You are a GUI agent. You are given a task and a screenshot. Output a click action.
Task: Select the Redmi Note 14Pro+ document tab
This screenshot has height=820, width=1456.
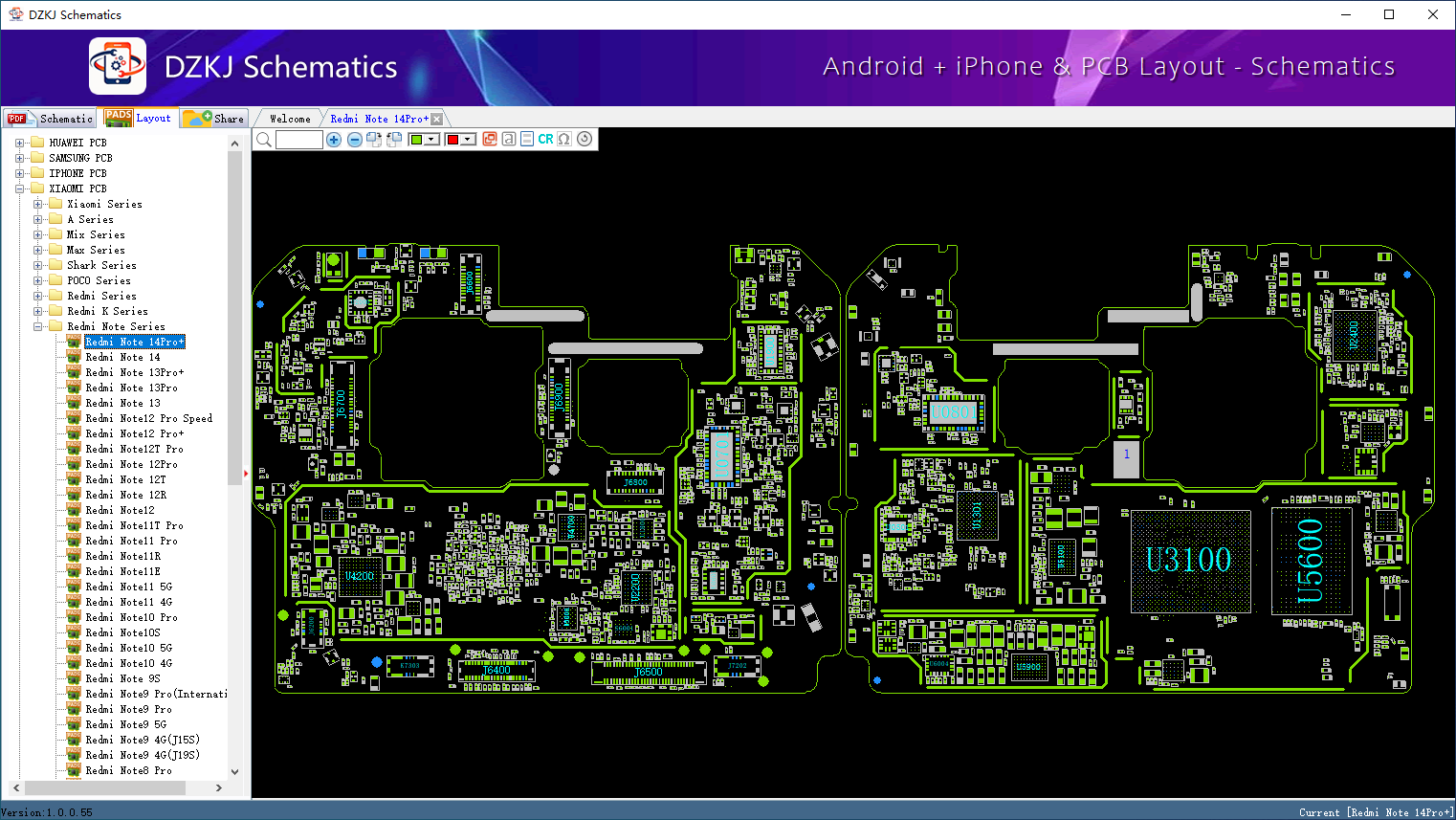click(x=379, y=119)
